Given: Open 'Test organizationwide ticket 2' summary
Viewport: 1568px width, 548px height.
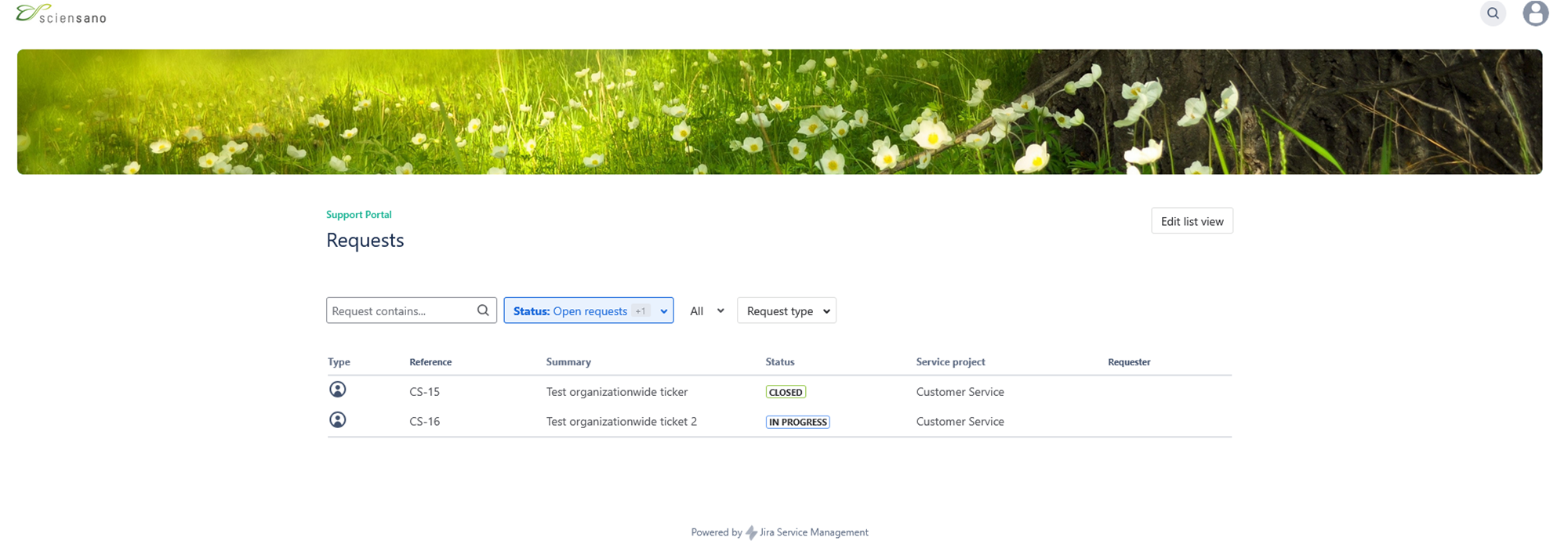Looking at the screenshot, I should pos(621,422).
